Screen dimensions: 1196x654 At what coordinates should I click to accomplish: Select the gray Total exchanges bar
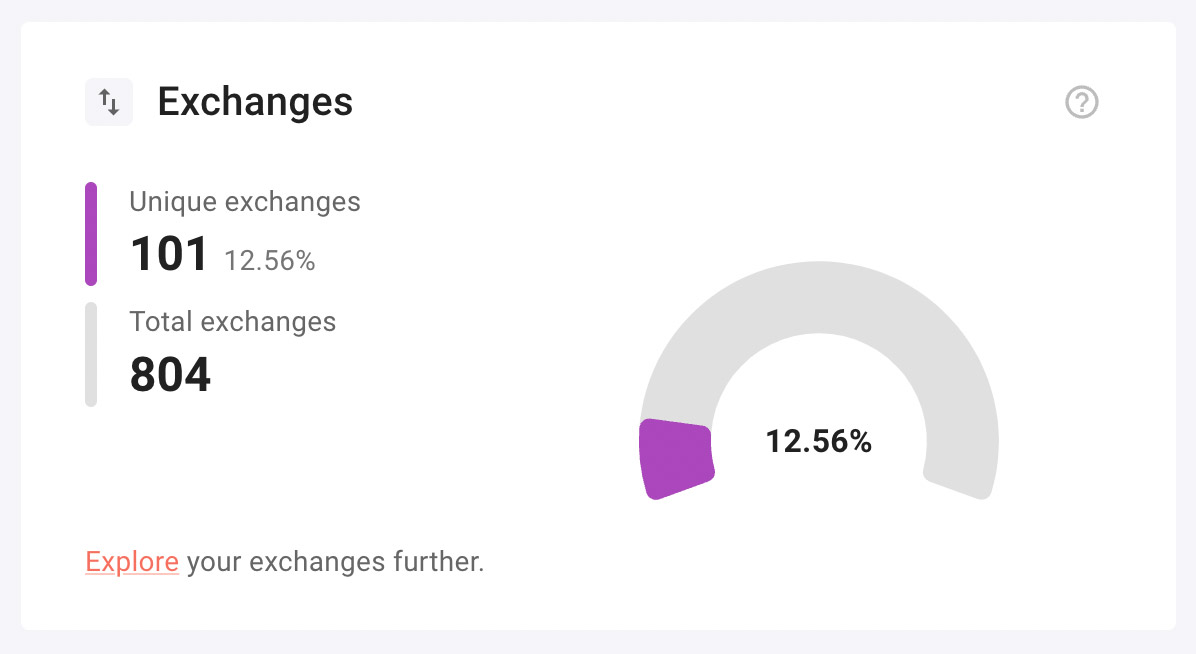(91, 354)
